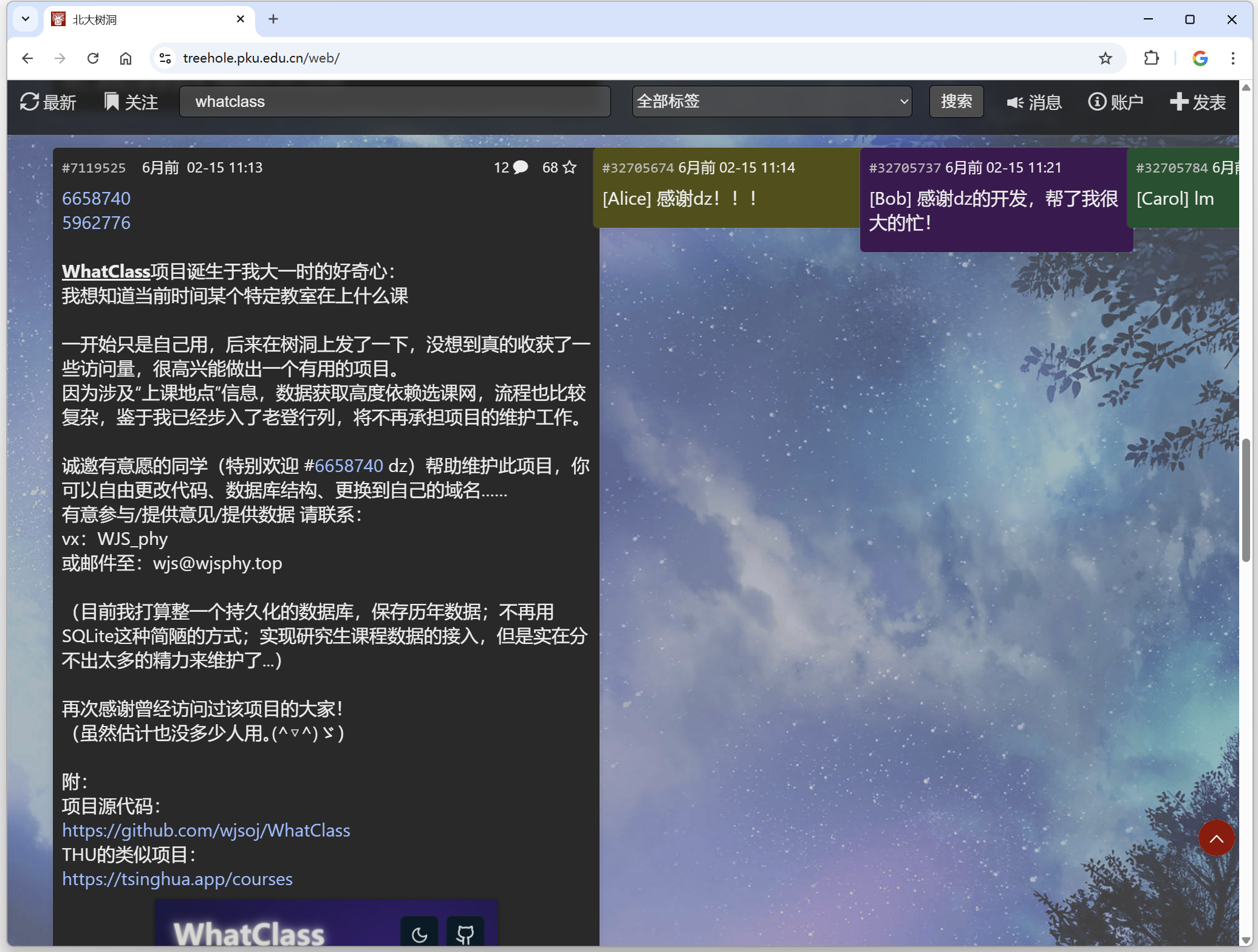Open the tab search chevron
Screen dimensions: 1258x952
click(x=25, y=19)
